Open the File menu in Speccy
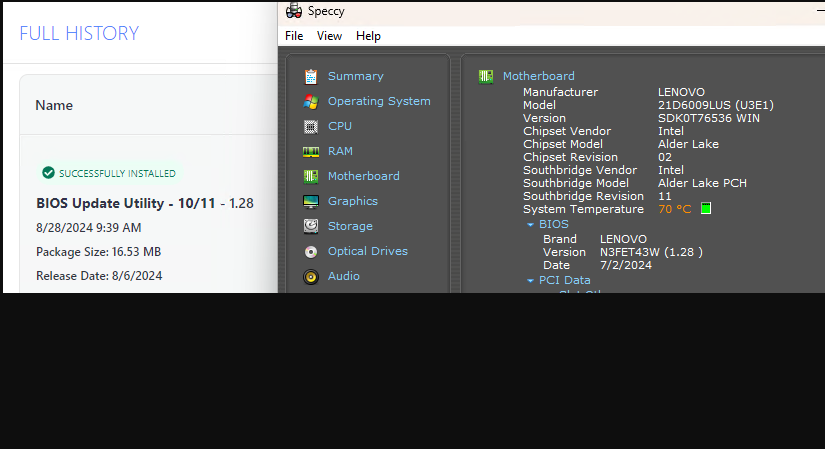825x449 pixels. (x=294, y=36)
